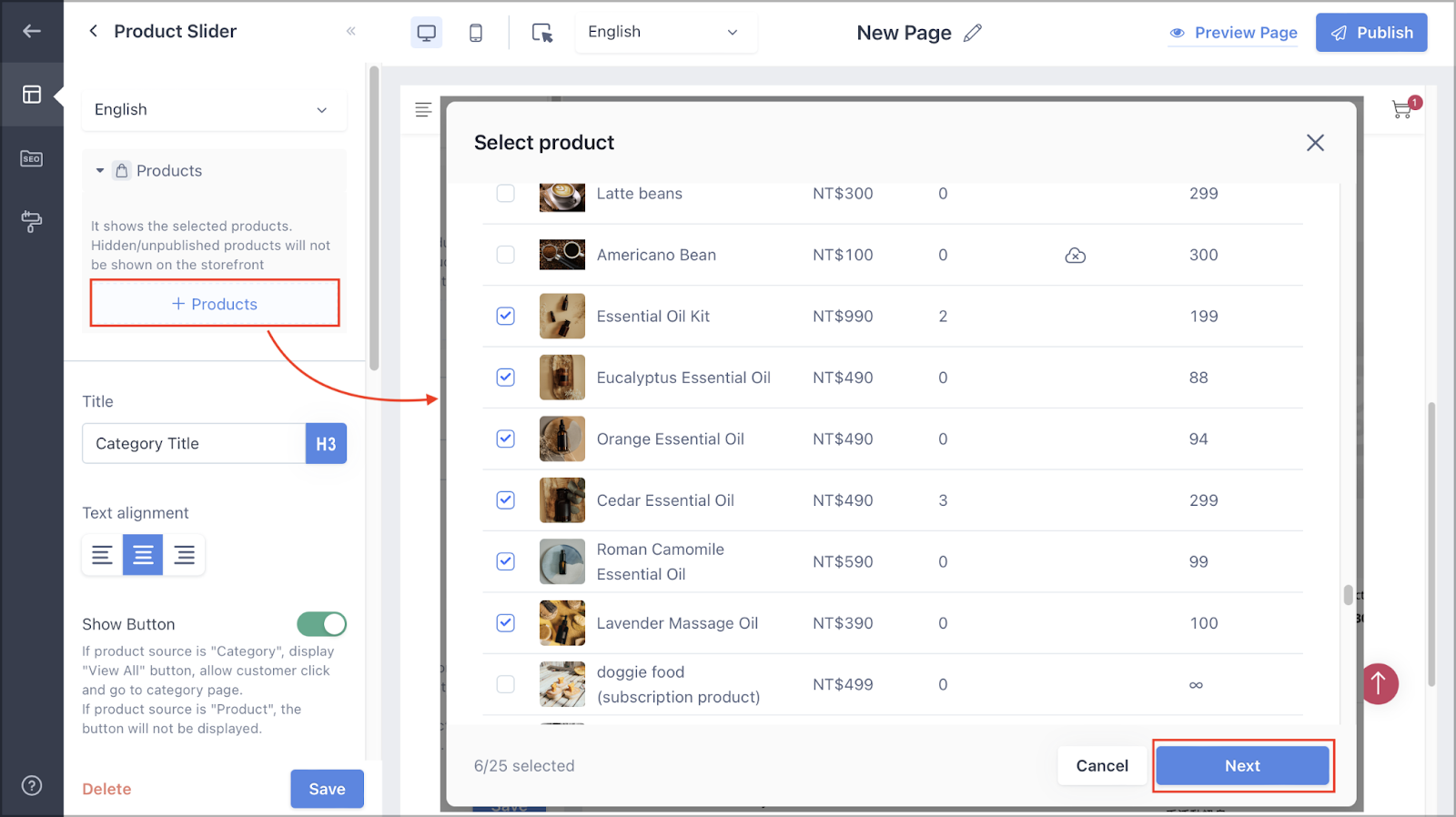Click the H3 heading level button
1456x817 pixels.
pyautogui.click(x=326, y=444)
